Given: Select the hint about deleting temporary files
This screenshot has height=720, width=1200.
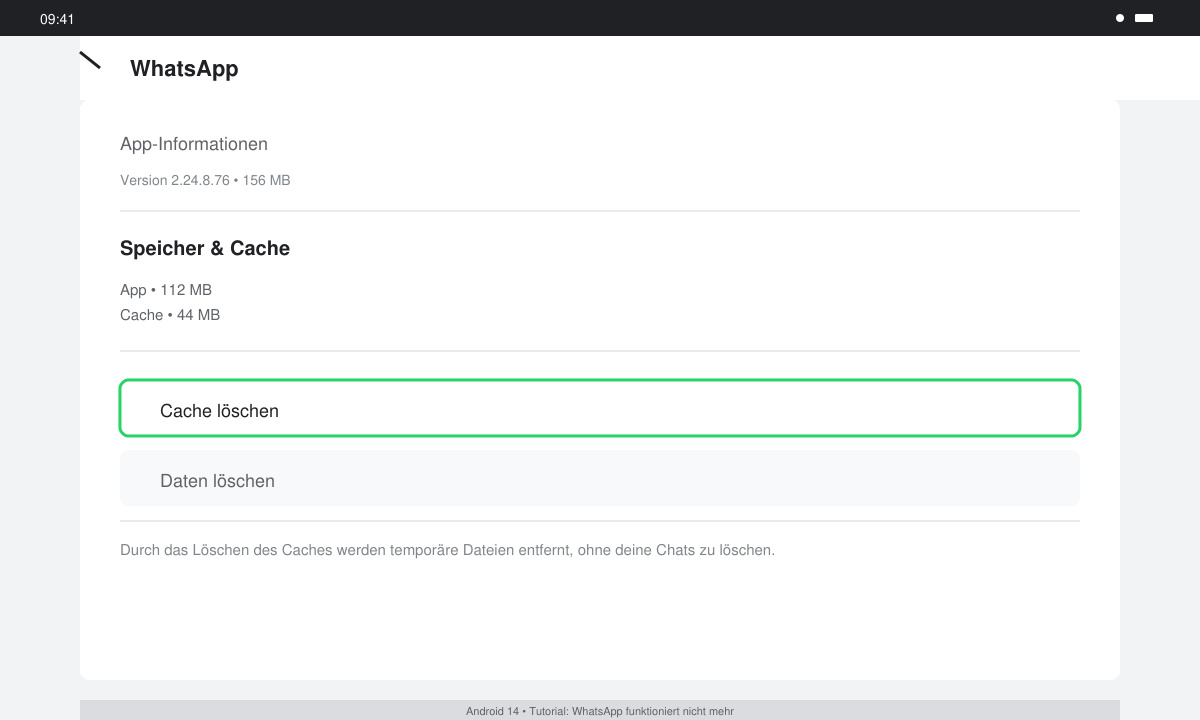Looking at the screenshot, I should [447, 550].
